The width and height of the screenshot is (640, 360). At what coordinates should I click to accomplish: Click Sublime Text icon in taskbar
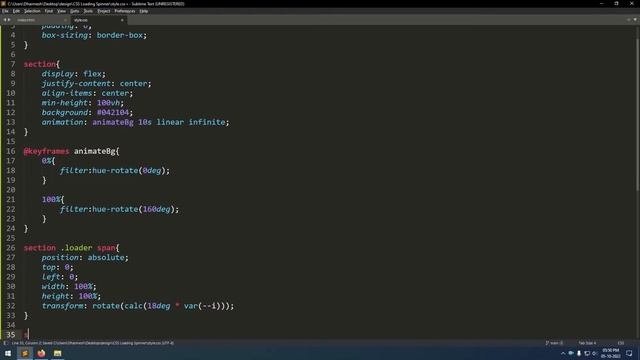pyautogui.click(x=25, y=353)
